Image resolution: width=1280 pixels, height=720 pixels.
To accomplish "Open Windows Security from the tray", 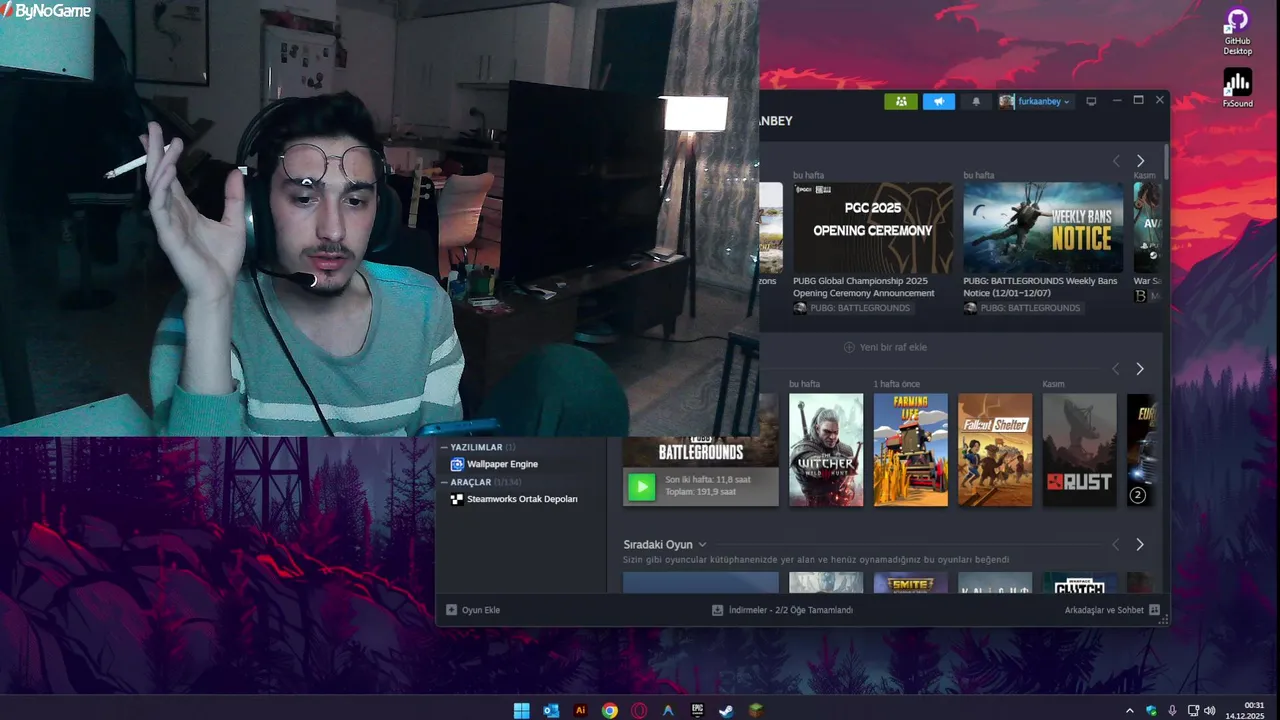I will coord(1151,711).
